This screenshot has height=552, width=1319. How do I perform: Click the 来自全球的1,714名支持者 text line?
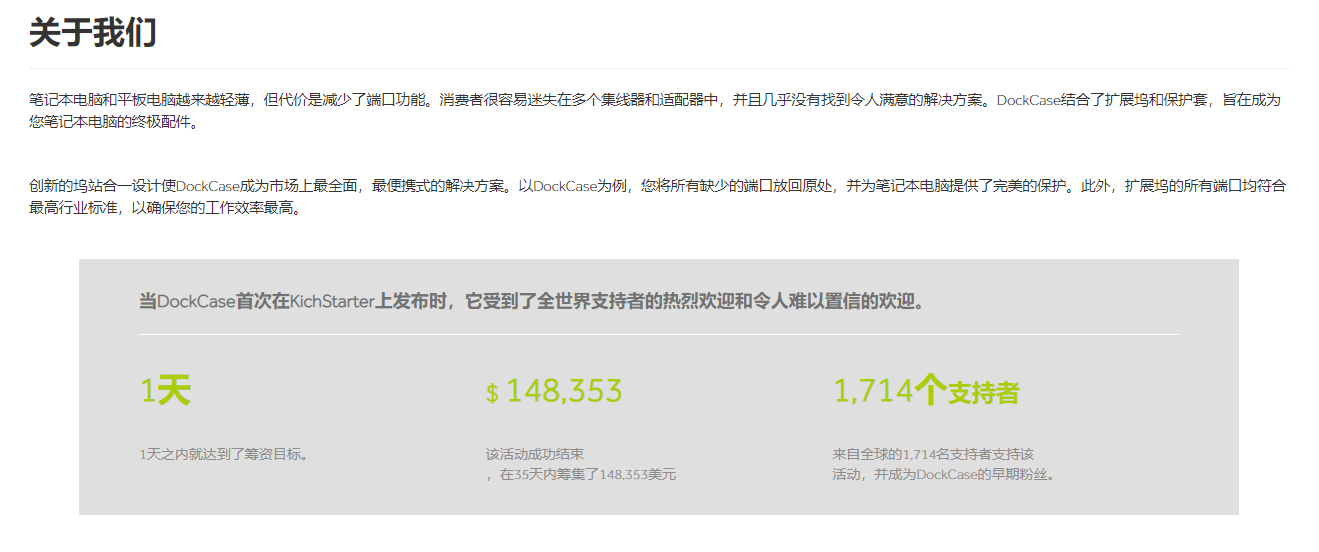pyautogui.click(x=932, y=454)
